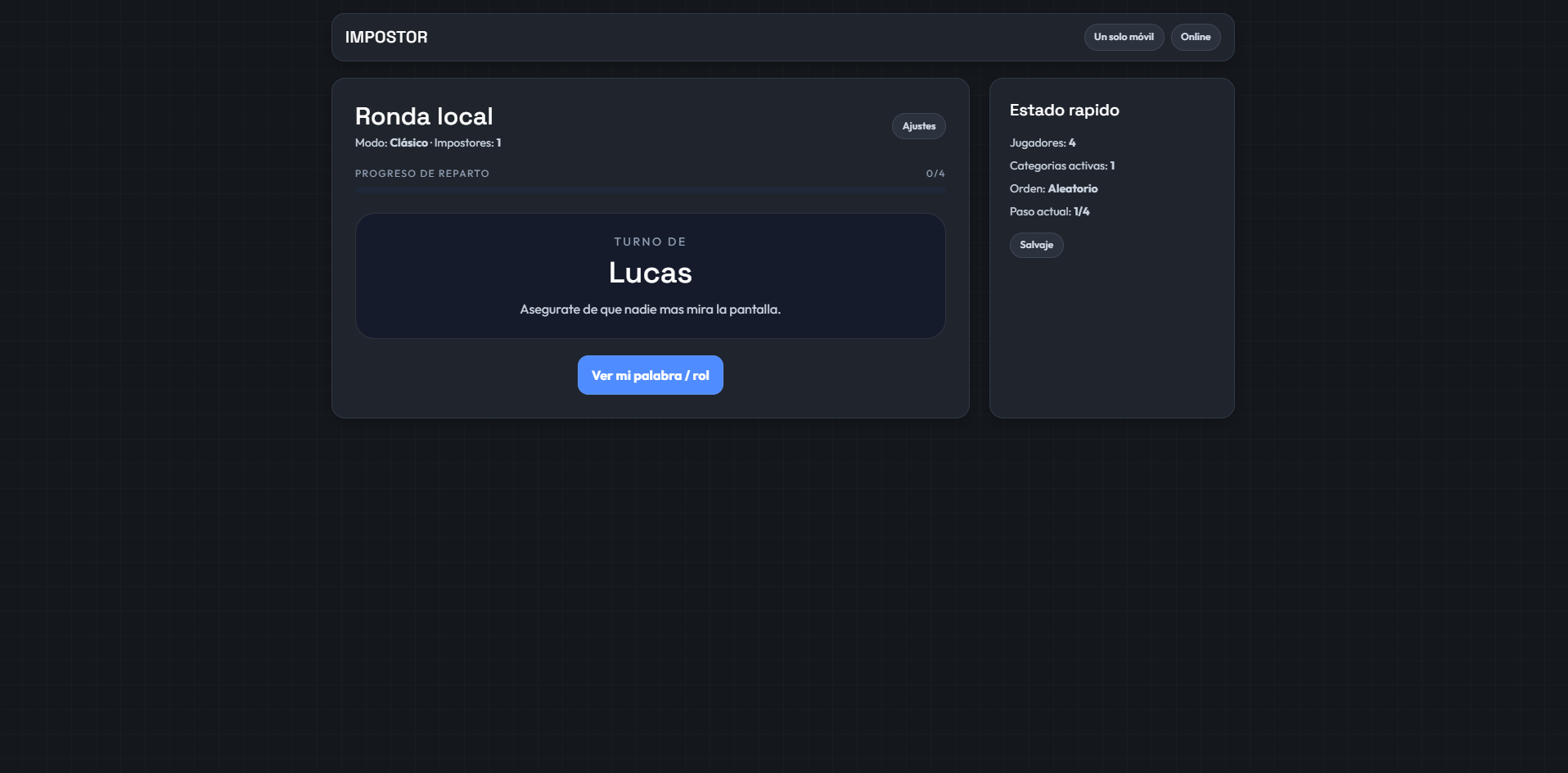Click the TURNO DE label
This screenshot has height=773, width=1568.
(650, 242)
